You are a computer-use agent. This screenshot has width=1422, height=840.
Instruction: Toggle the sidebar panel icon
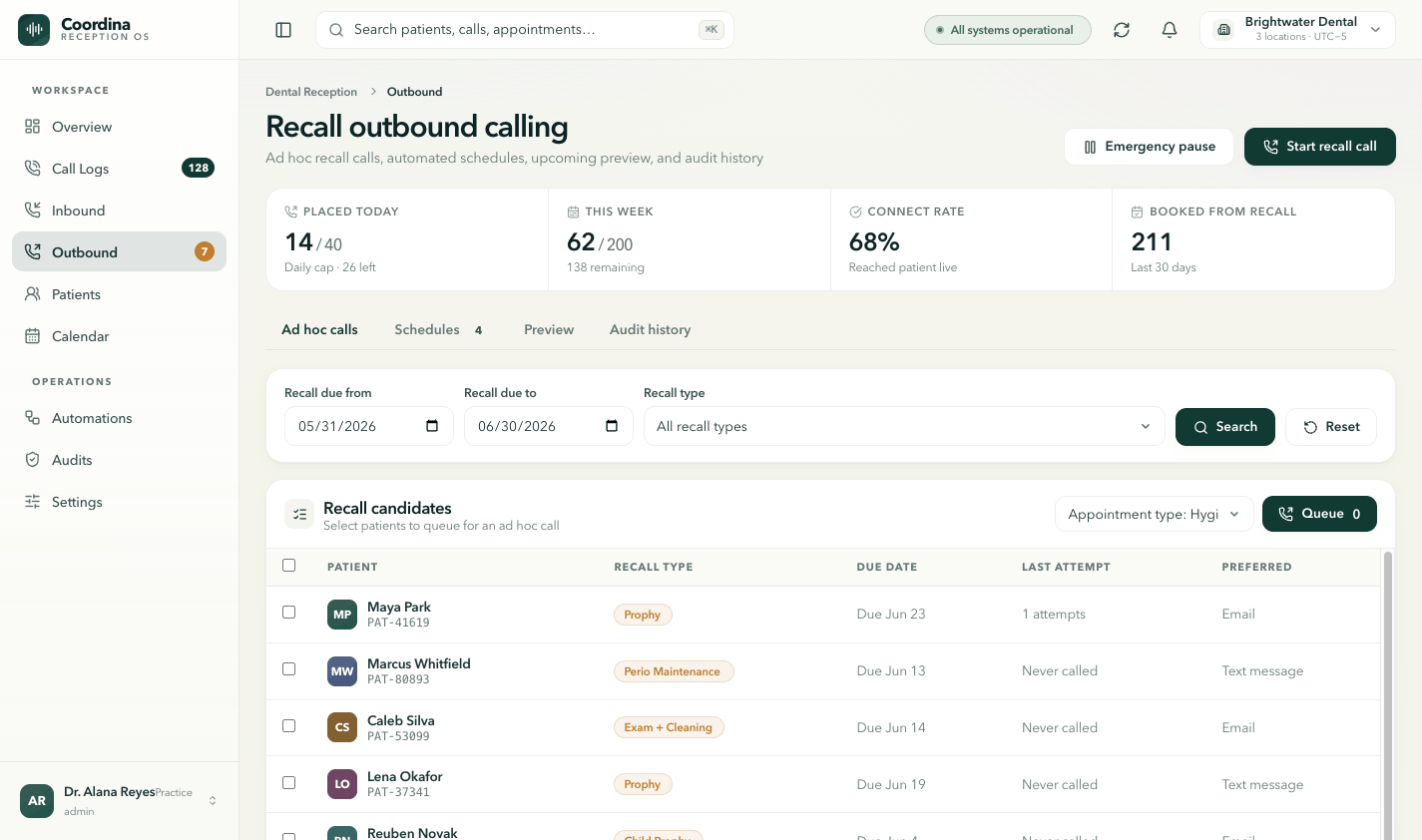tap(283, 30)
